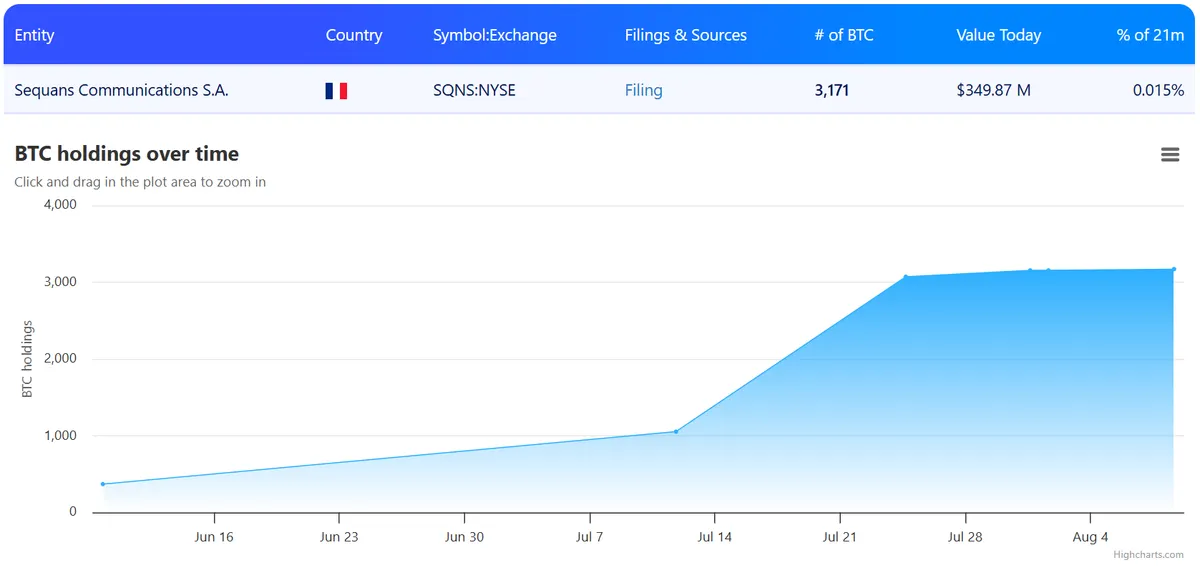
Task: Click the zoom instruction subtitle text
Action: tap(140, 182)
